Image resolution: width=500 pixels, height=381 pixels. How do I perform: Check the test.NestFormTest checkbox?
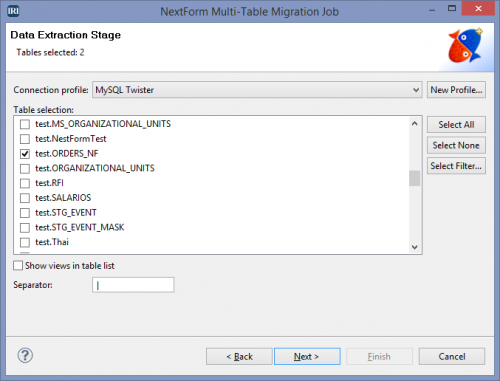click(x=25, y=139)
